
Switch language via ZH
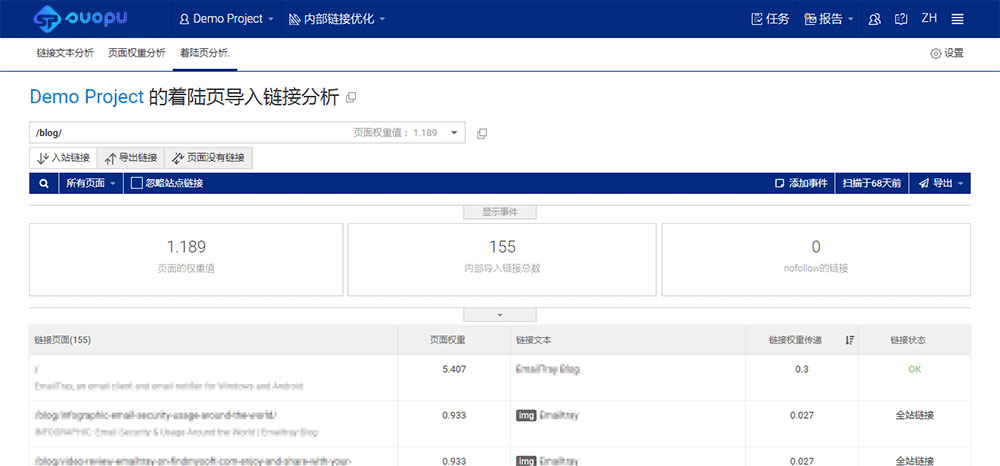pyautogui.click(x=929, y=18)
